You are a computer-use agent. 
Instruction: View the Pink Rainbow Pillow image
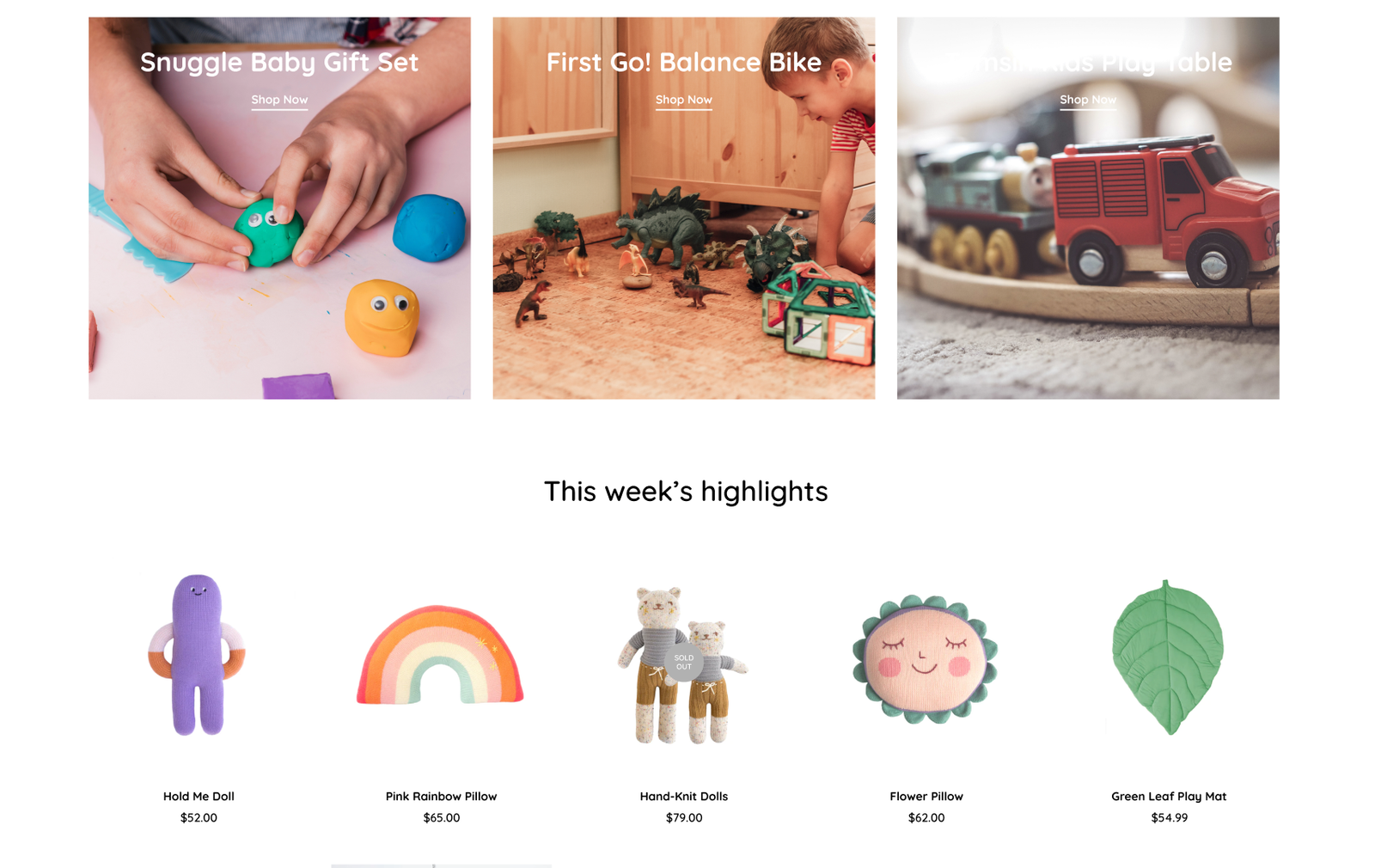[441, 656]
